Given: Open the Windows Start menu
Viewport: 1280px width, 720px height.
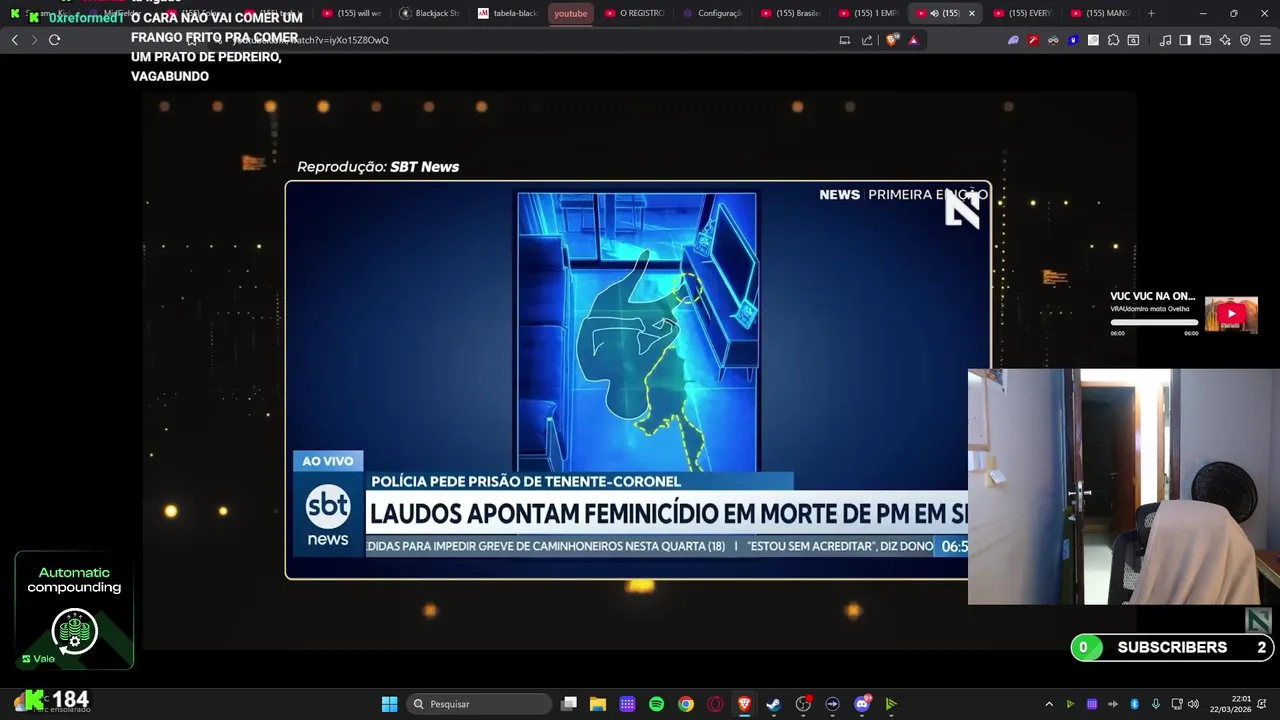Looking at the screenshot, I should point(389,704).
